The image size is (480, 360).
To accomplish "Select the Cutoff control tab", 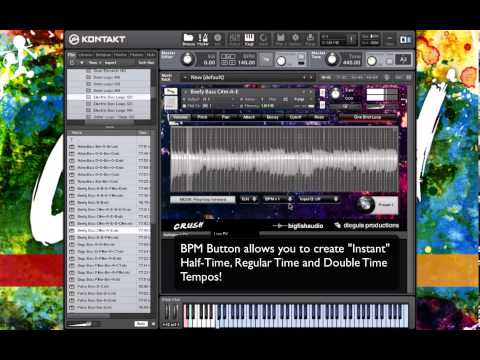I will [296, 117].
